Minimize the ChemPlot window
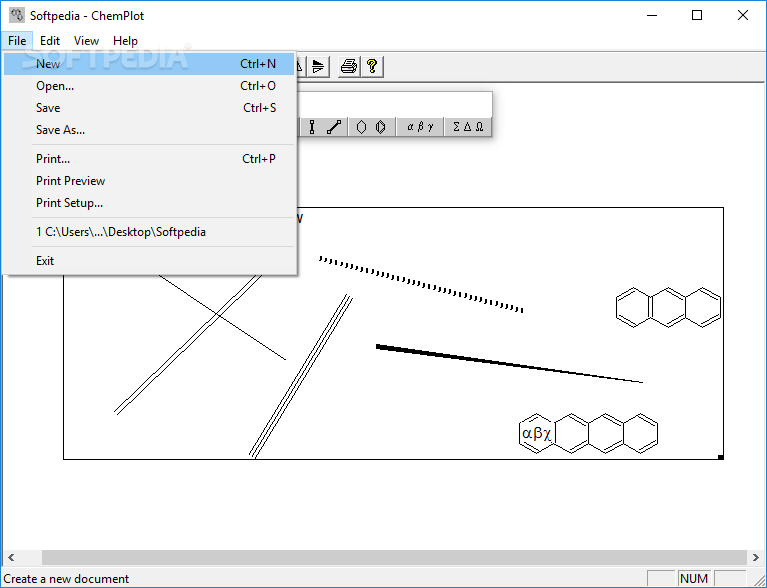 (652, 15)
